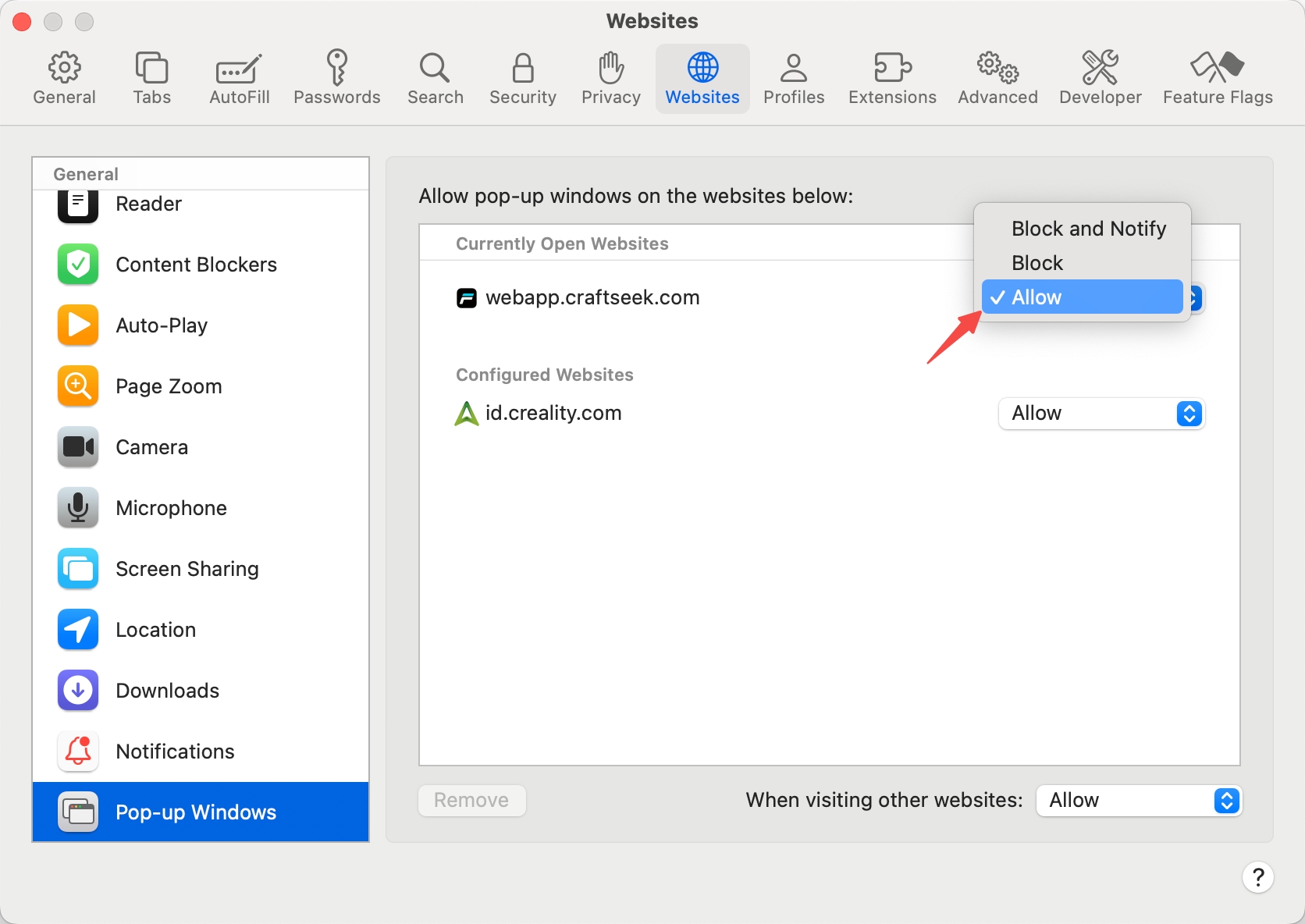Open the Extensions preferences tab

pos(892,79)
